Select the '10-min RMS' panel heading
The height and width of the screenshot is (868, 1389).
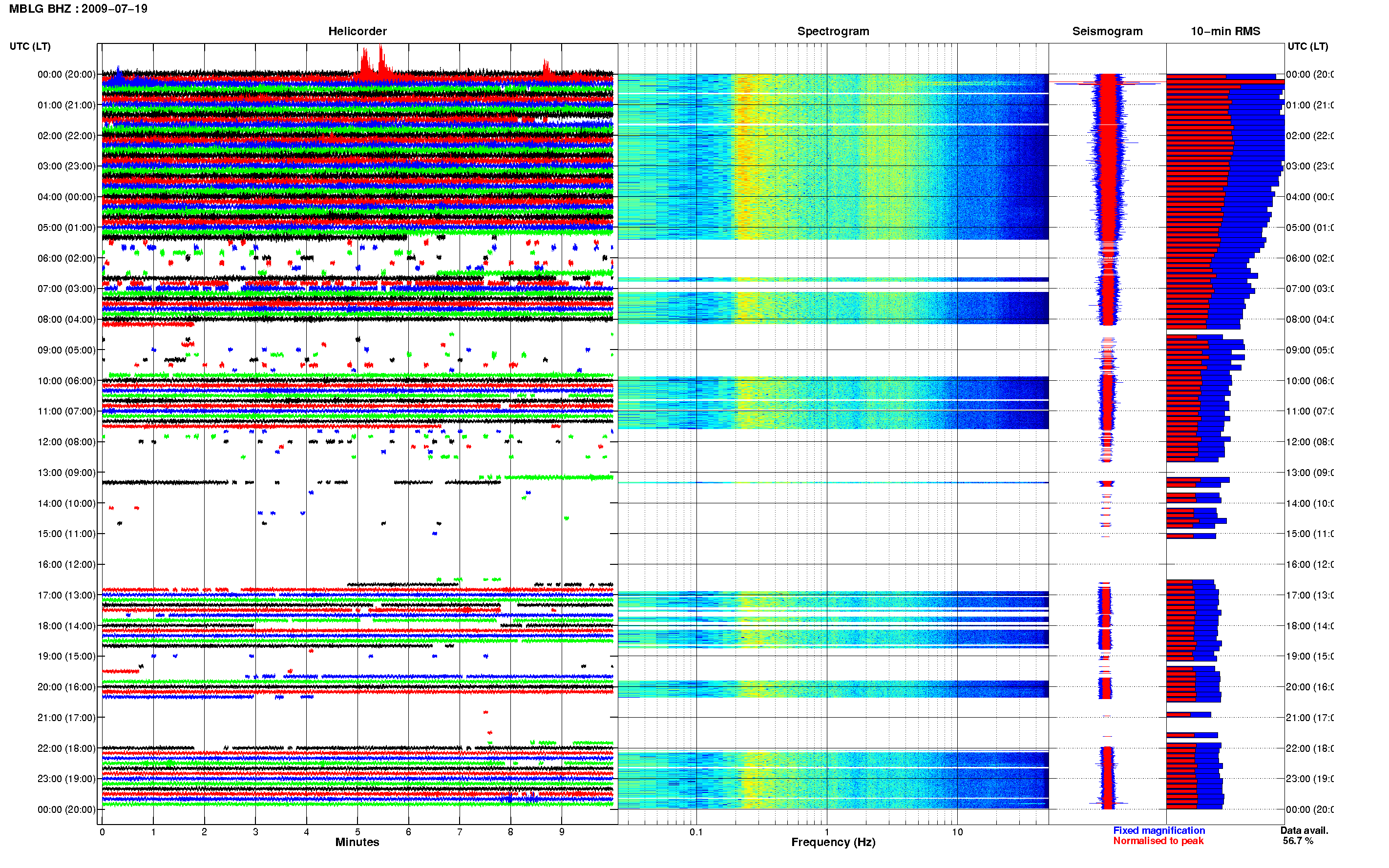tap(1225, 31)
